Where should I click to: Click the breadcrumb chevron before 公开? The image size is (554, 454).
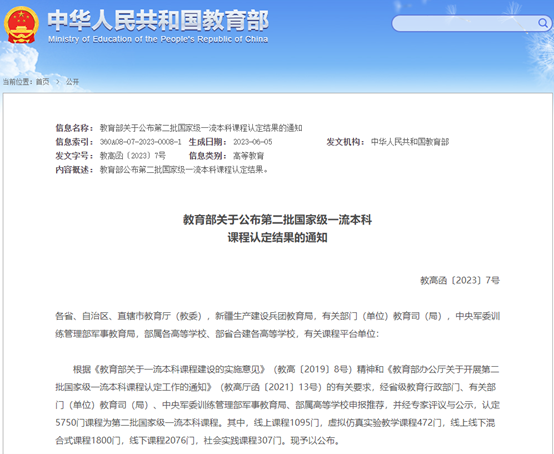point(58,82)
